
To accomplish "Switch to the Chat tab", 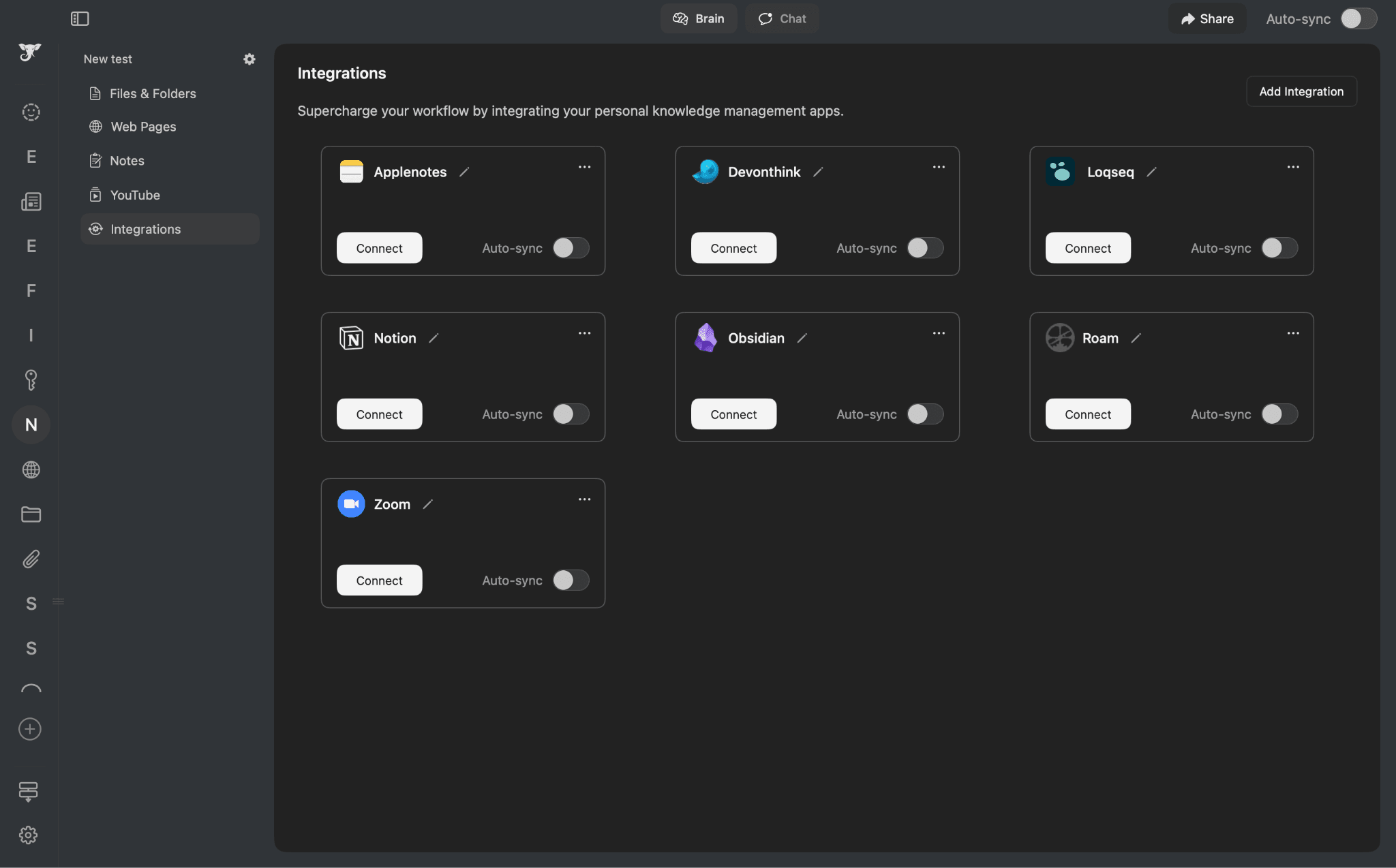I will (781, 18).
